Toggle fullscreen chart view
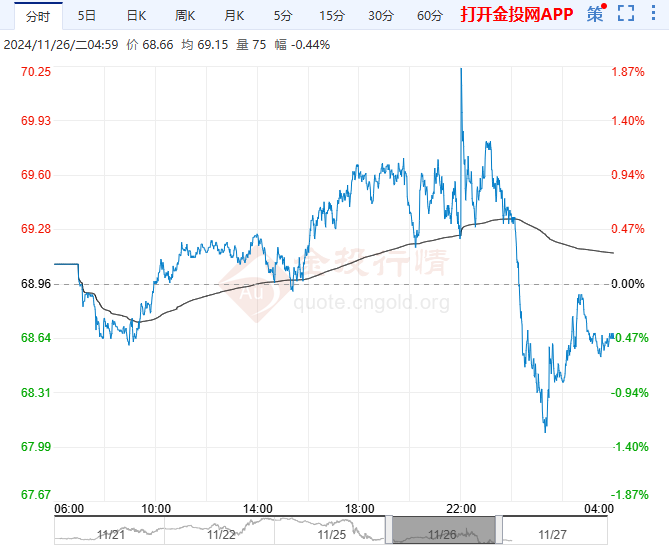This screenshot has height=546, width=670. (x=626, y=14)
